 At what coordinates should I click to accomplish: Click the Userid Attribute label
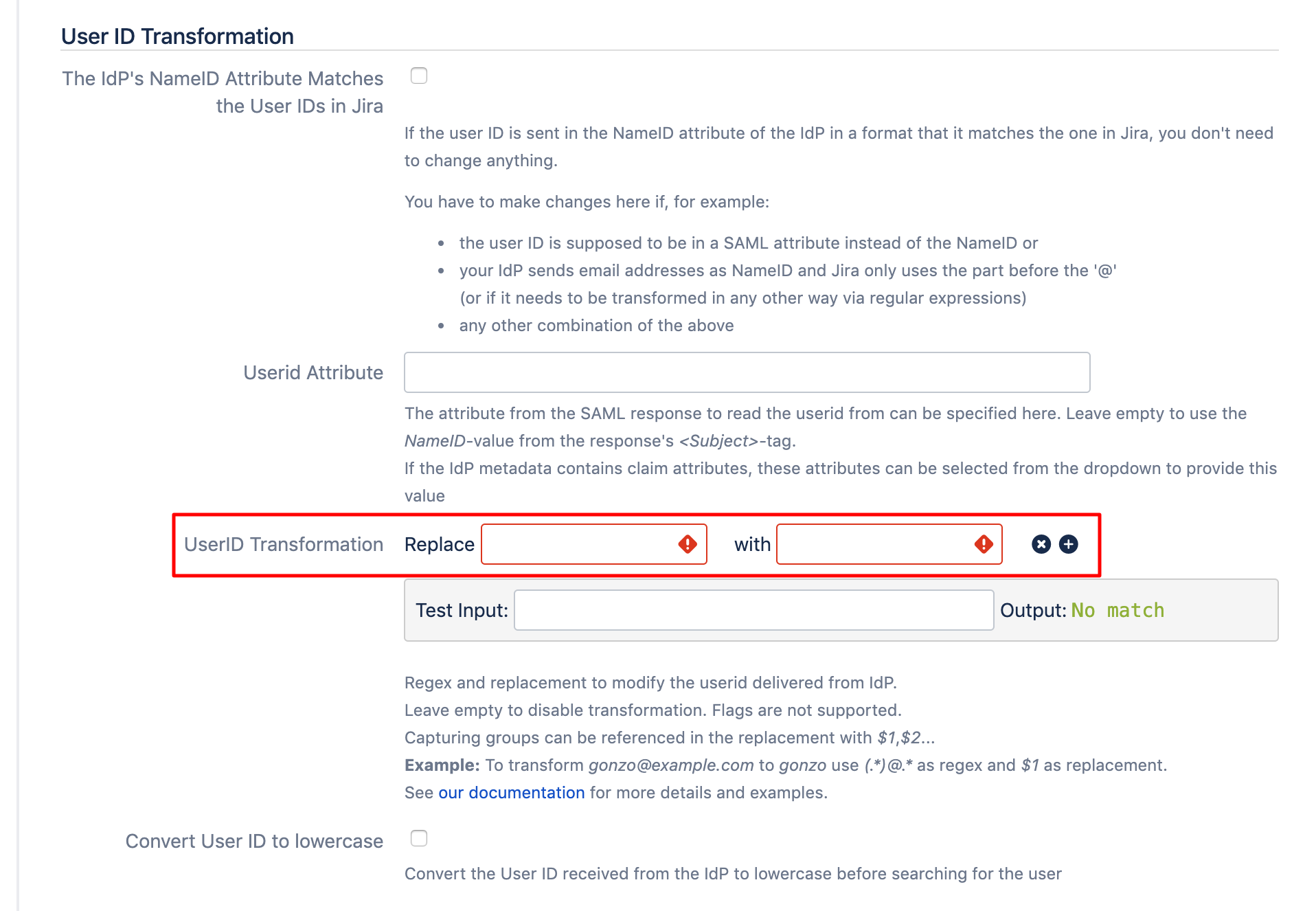click(x=313, y=372)
